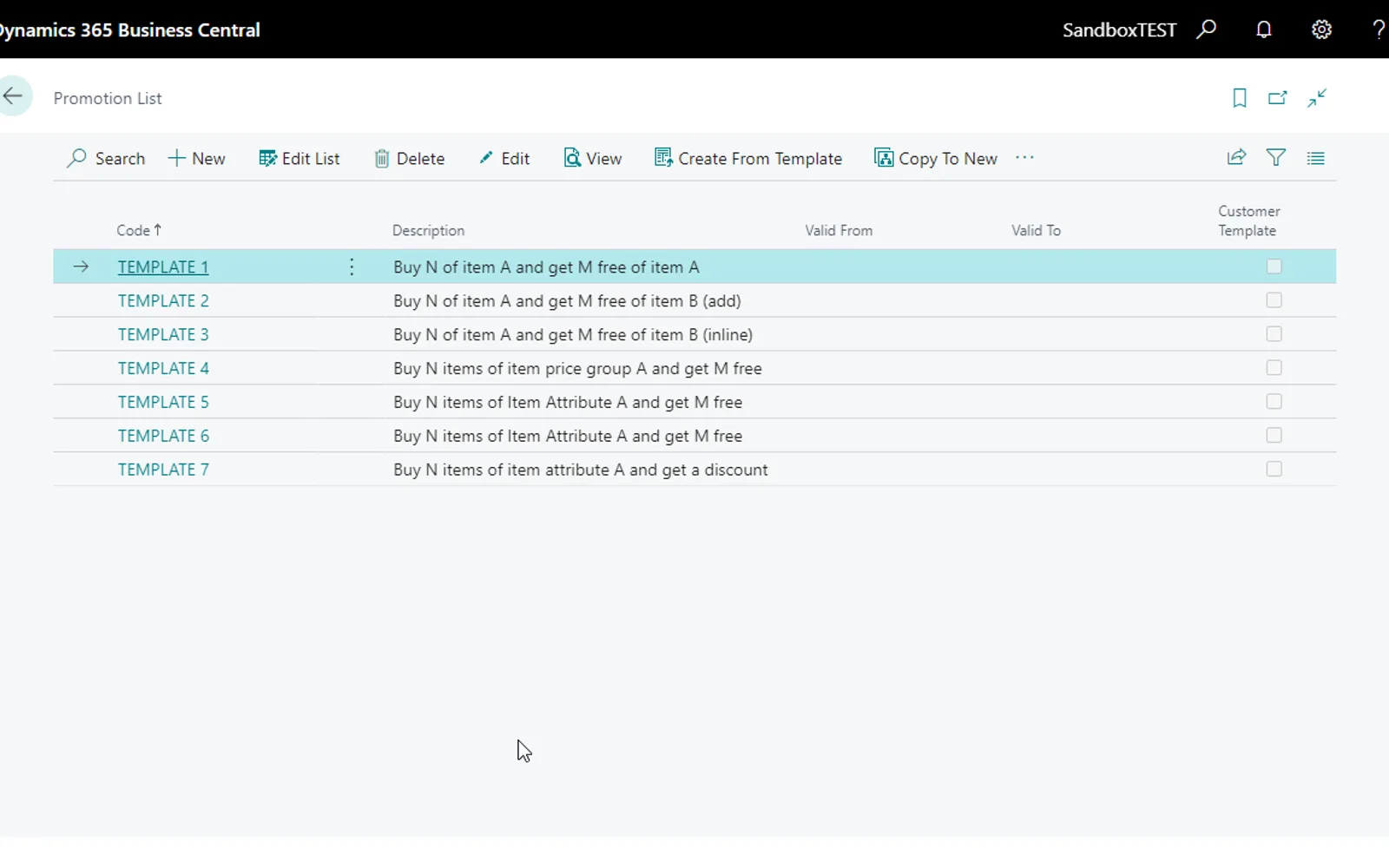Toggle Customer Template checkbox for TEMPLATE 2
Image resolution: width=1389 pixels, height=868 pixels.
pos(1274,300)
